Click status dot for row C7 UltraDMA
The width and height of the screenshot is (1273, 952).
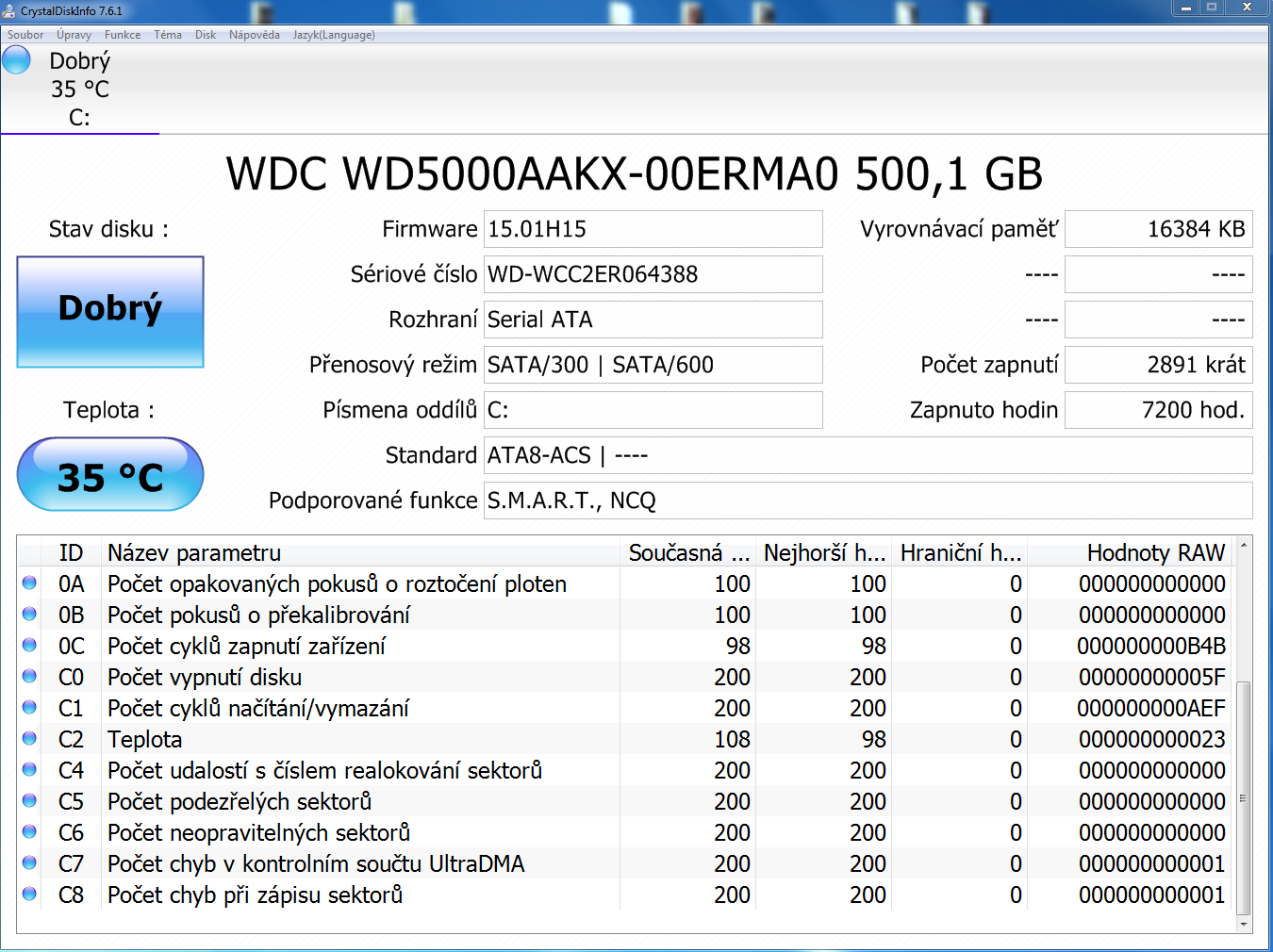[29, 863]
